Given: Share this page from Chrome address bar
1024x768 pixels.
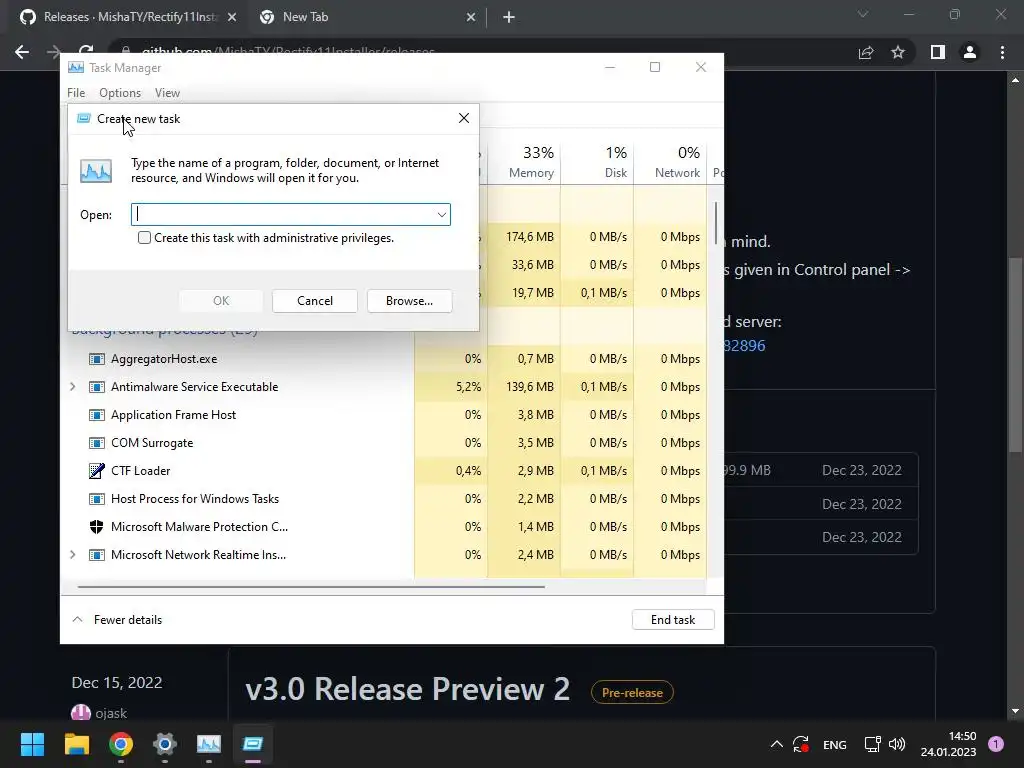Looking at the screenshot, I should [866, 52].
